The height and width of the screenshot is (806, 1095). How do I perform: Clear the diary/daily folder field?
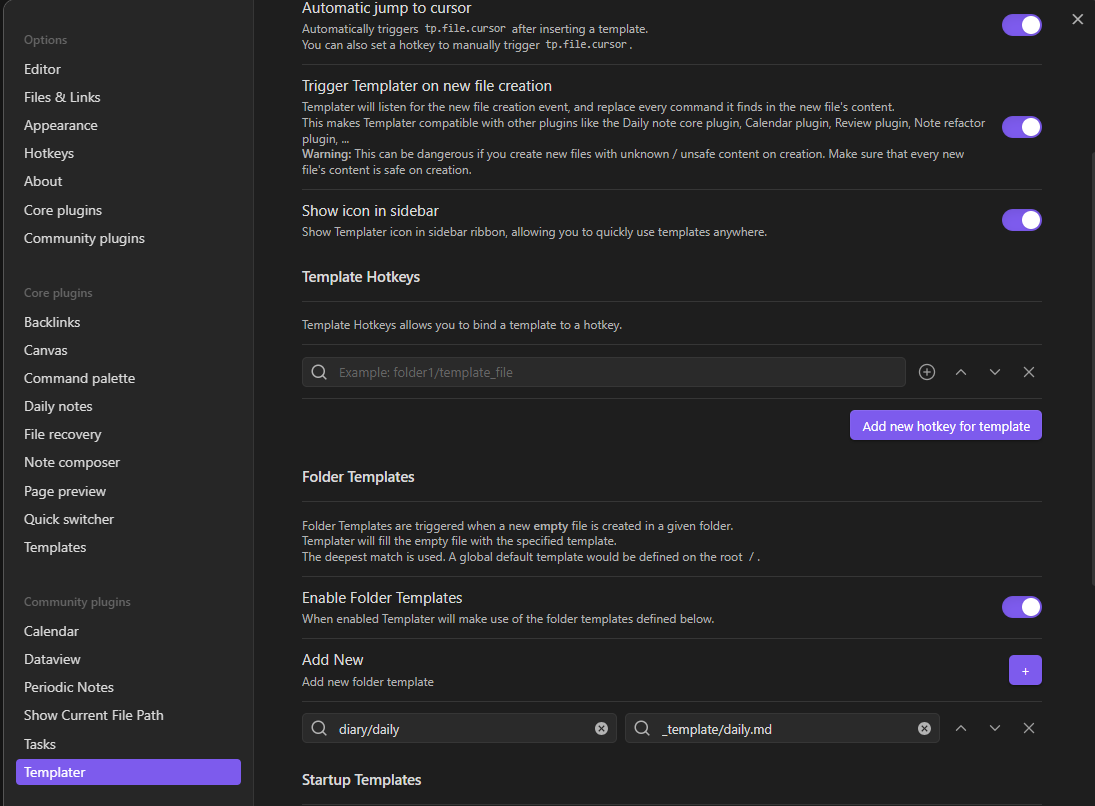(601, 728)
